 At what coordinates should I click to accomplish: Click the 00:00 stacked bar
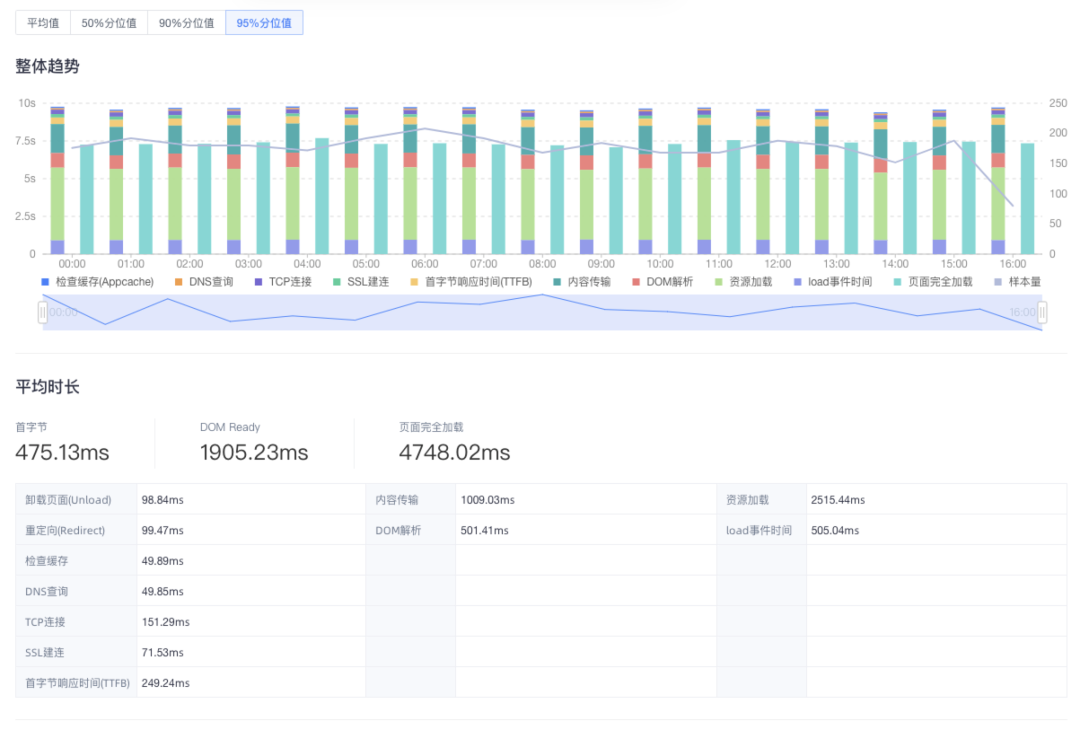click(x=57, y=180)
